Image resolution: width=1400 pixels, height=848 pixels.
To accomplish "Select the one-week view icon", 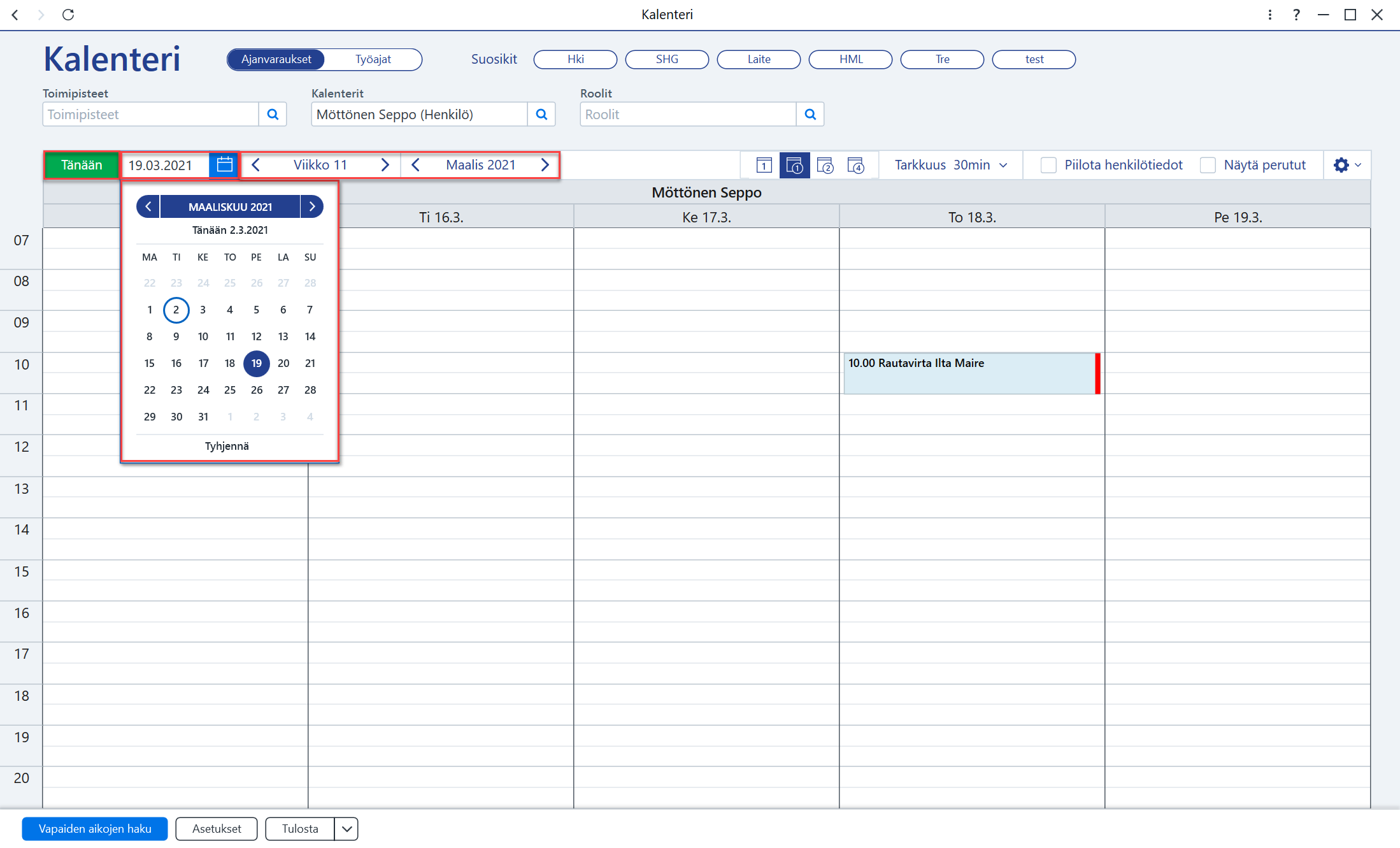I will pyautogui.click(x=794, y=166).
